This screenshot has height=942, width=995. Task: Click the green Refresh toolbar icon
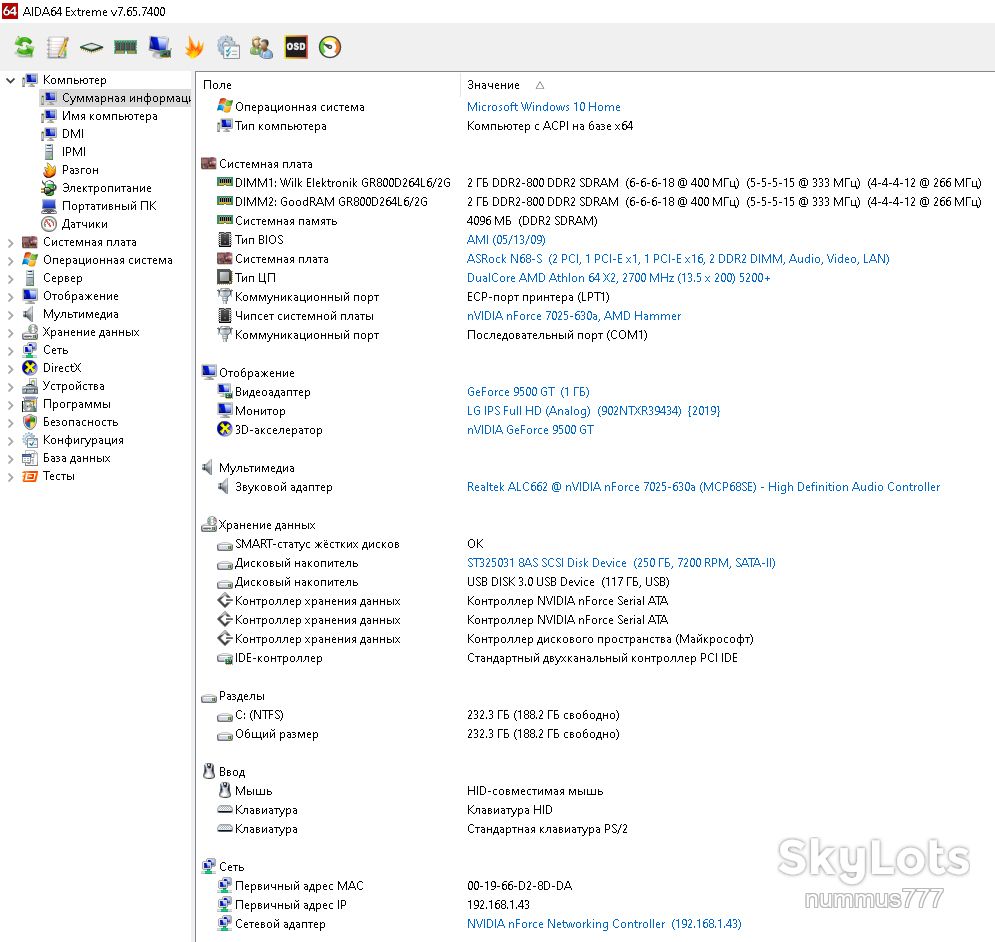pos(24,47)
